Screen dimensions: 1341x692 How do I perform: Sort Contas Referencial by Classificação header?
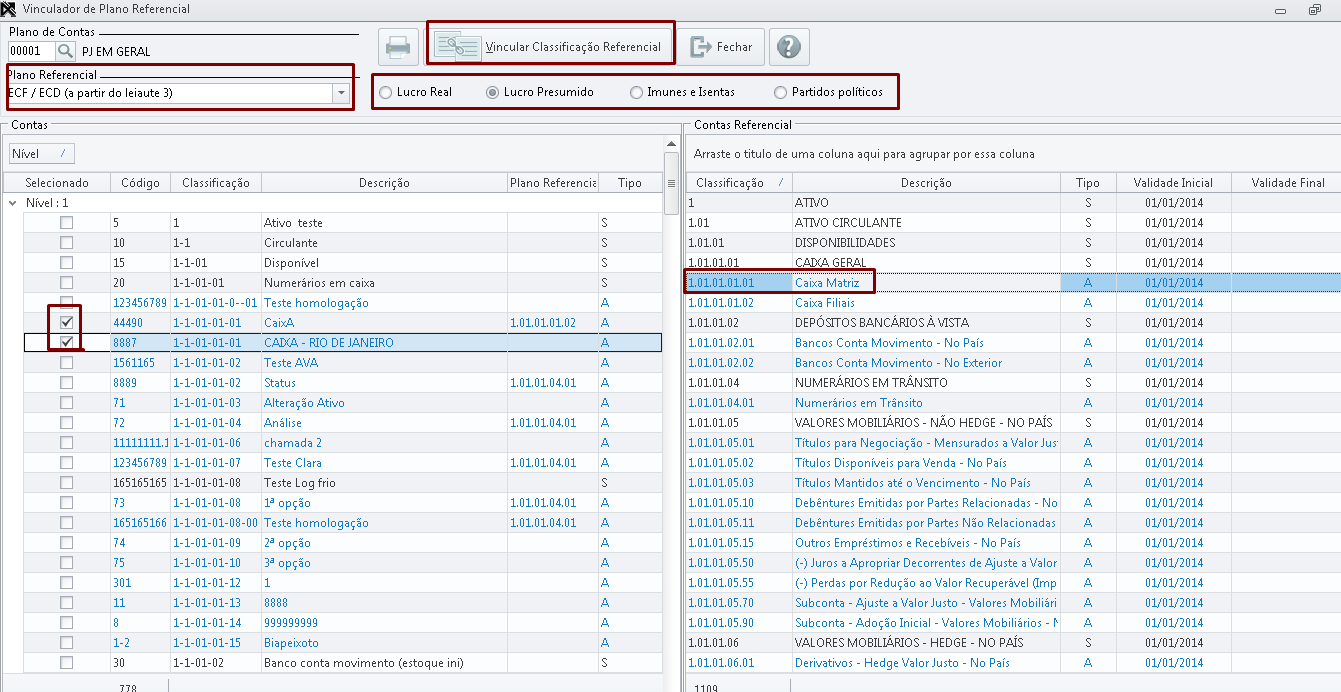click(x=739, y=183)
